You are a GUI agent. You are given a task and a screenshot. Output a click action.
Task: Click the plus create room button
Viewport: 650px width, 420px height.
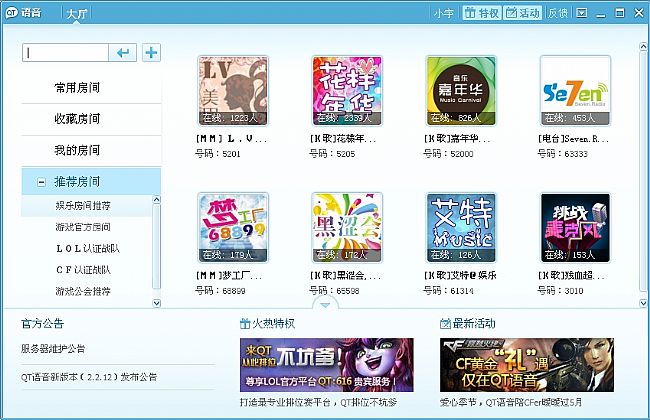point(151,53)
